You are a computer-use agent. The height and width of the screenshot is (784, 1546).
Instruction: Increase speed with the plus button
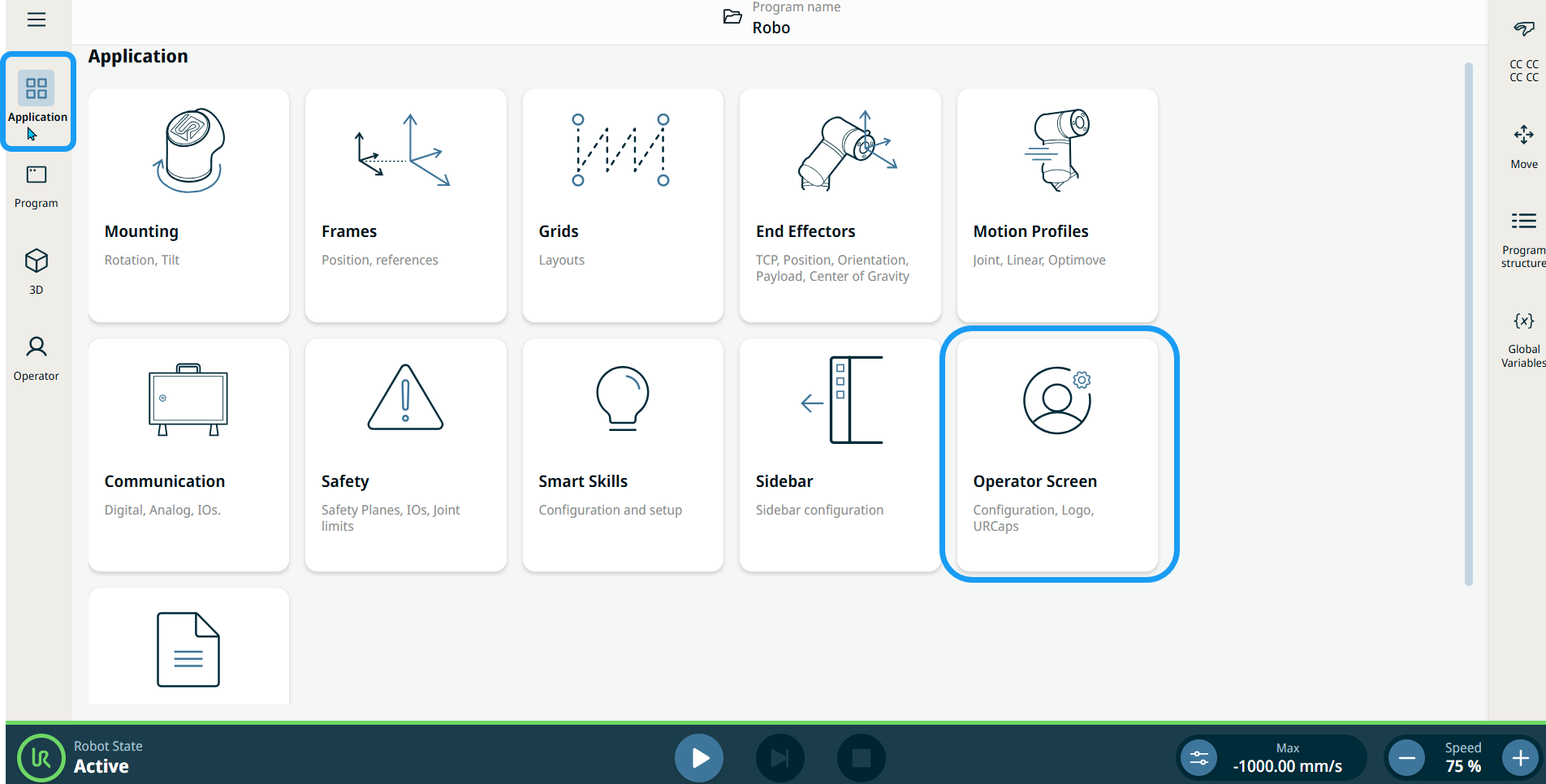tap(1520, 758)
